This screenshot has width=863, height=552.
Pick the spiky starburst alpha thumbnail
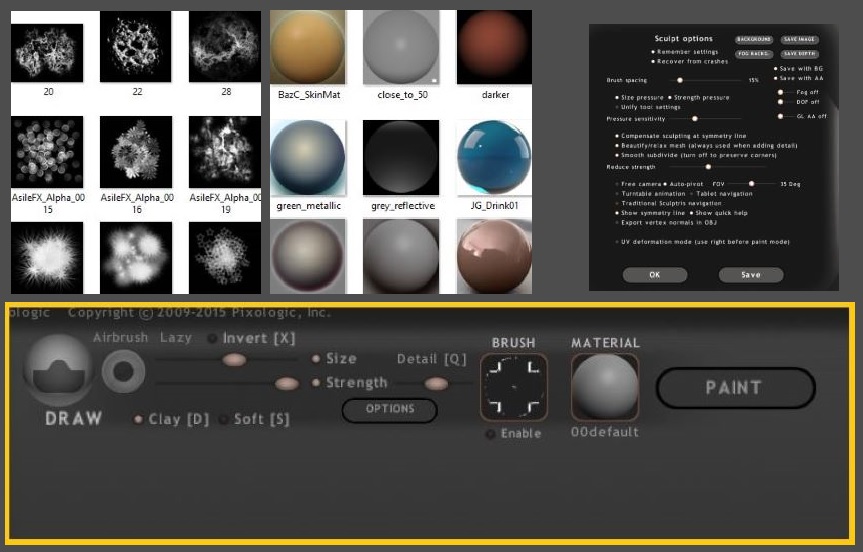[x=47, y=258]
